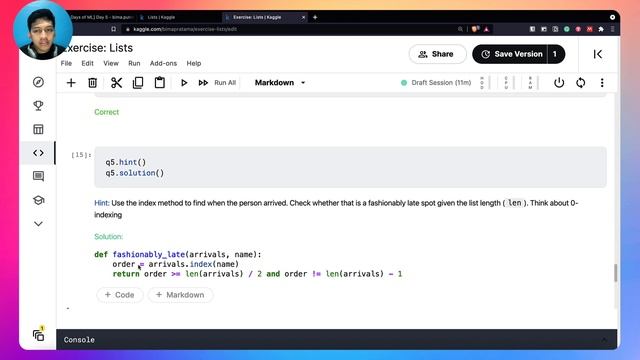Click inside the q5.hint() code cell
This screenshot has height=360, width=640.
click(x=350, y=167)
